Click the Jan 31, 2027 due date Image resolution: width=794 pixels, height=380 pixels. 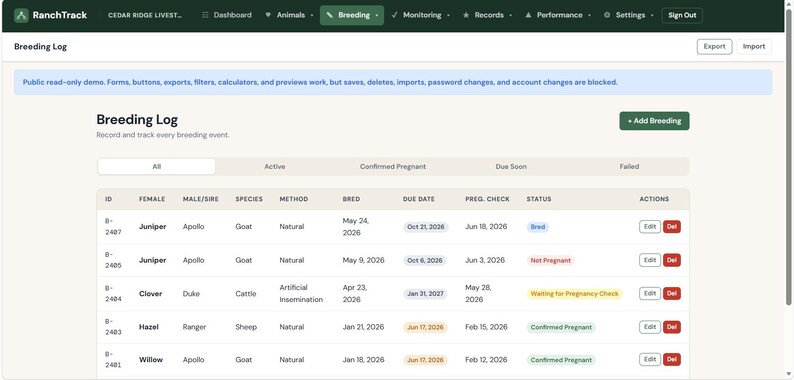425,294
